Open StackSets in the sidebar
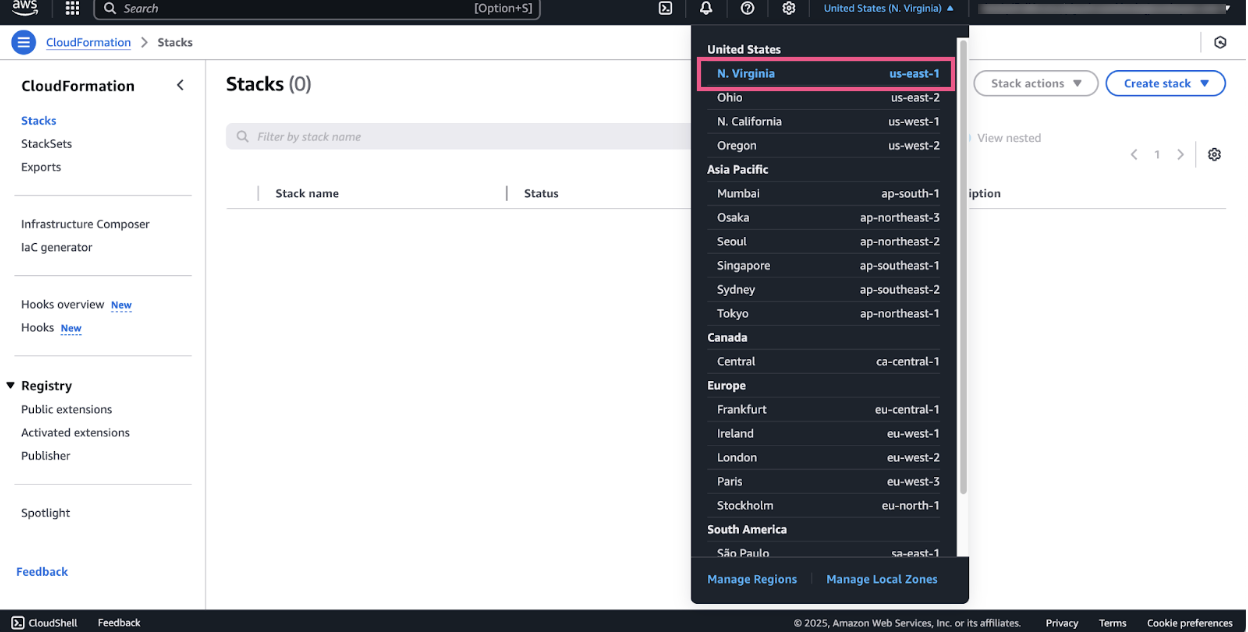Screen dimensions: 1248x632 click(x=46, y=143)
